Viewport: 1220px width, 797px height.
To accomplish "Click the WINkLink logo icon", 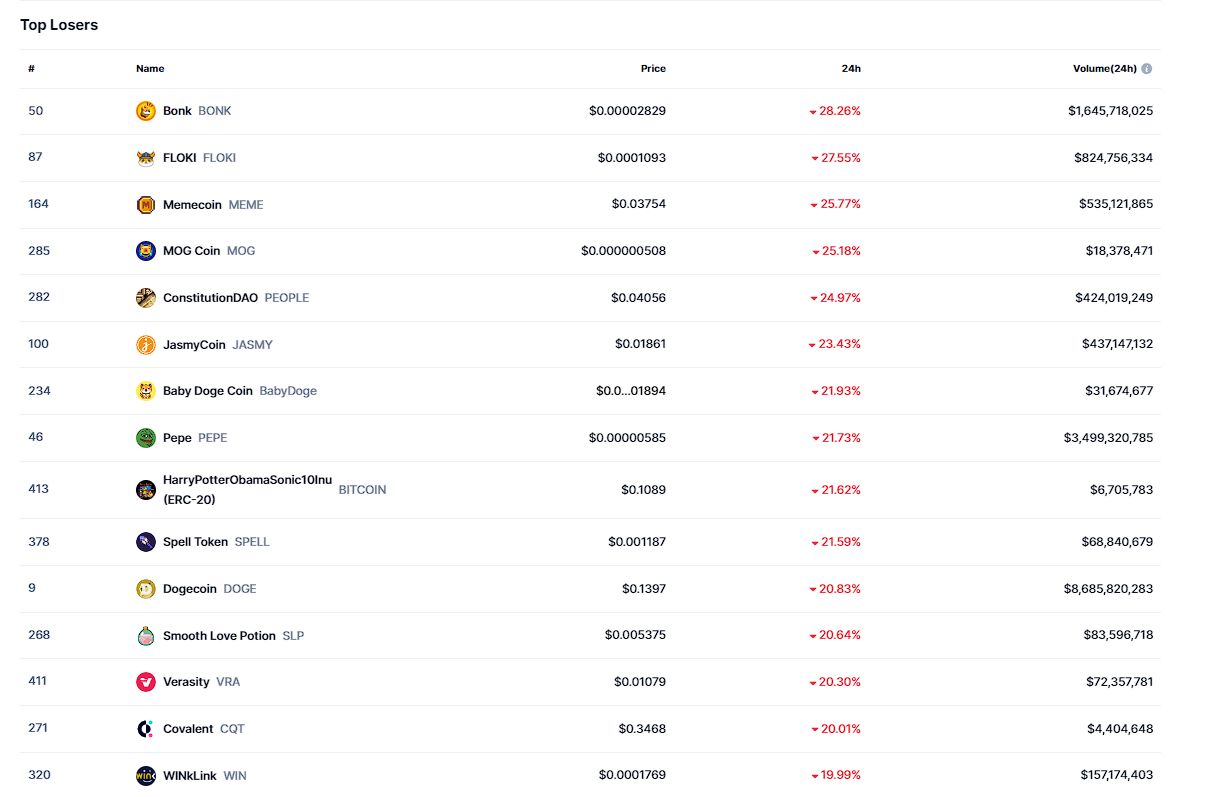I will pyautogui.click(x=146, y=775).
